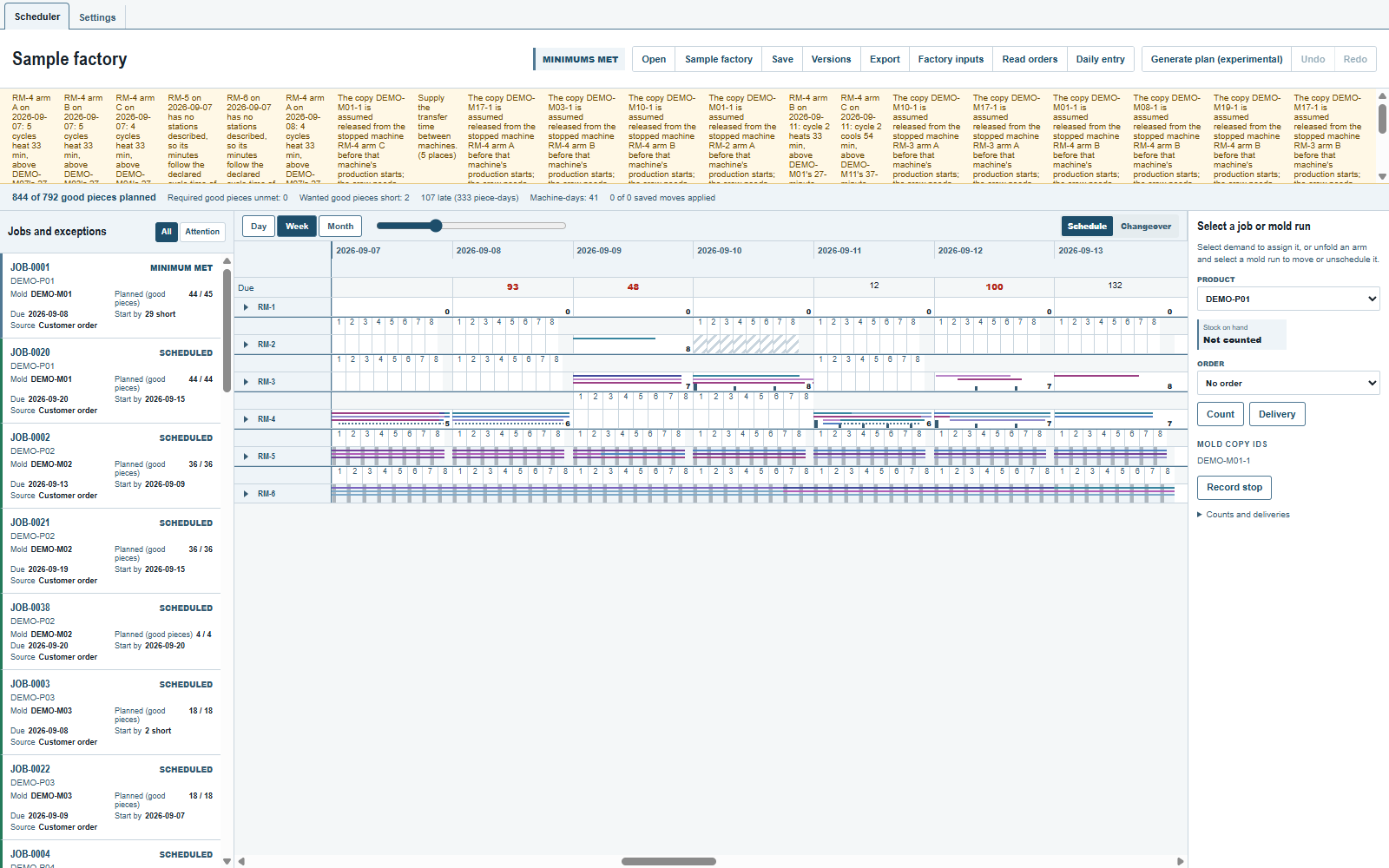Image resolution: width=1389 pixels, height=868 pixels.
Task: Click the timeline scroll right arrow
Action: pos(1181,861)
